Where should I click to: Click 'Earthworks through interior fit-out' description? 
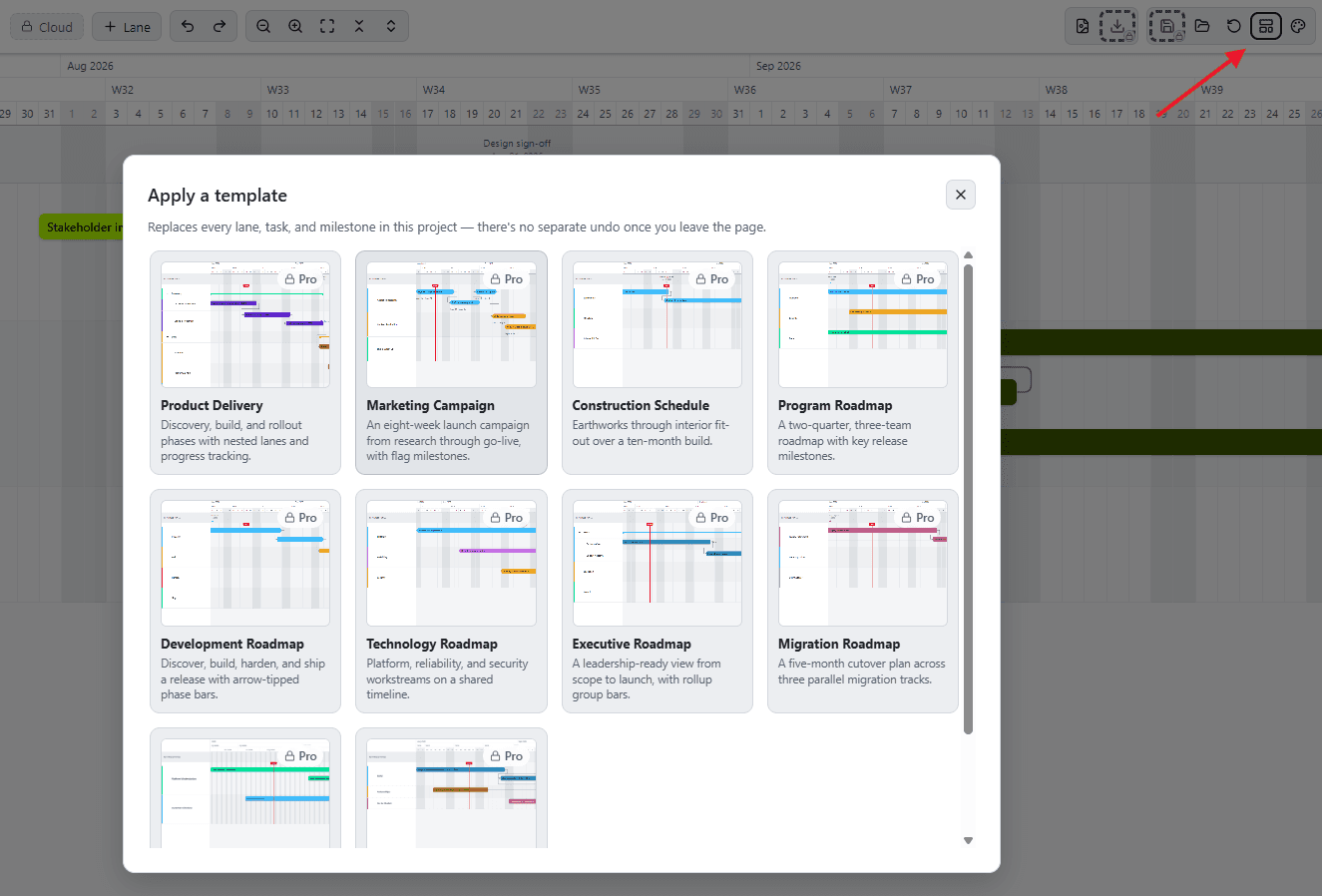tap(651, 433)
